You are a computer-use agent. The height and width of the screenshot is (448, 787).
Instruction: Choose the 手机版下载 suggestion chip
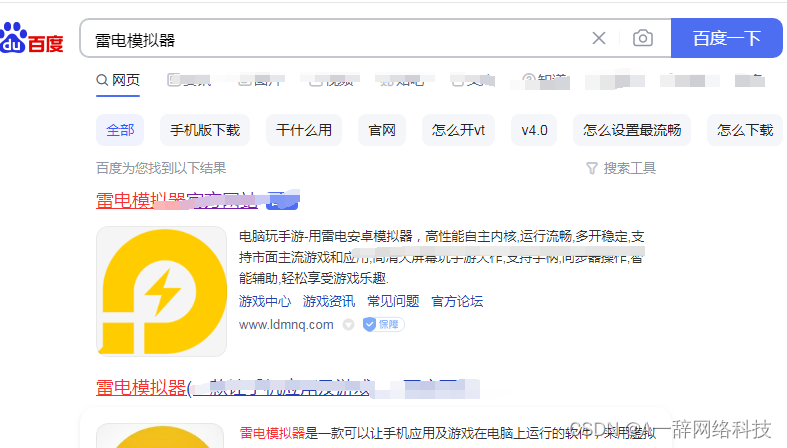click(205, 130)
